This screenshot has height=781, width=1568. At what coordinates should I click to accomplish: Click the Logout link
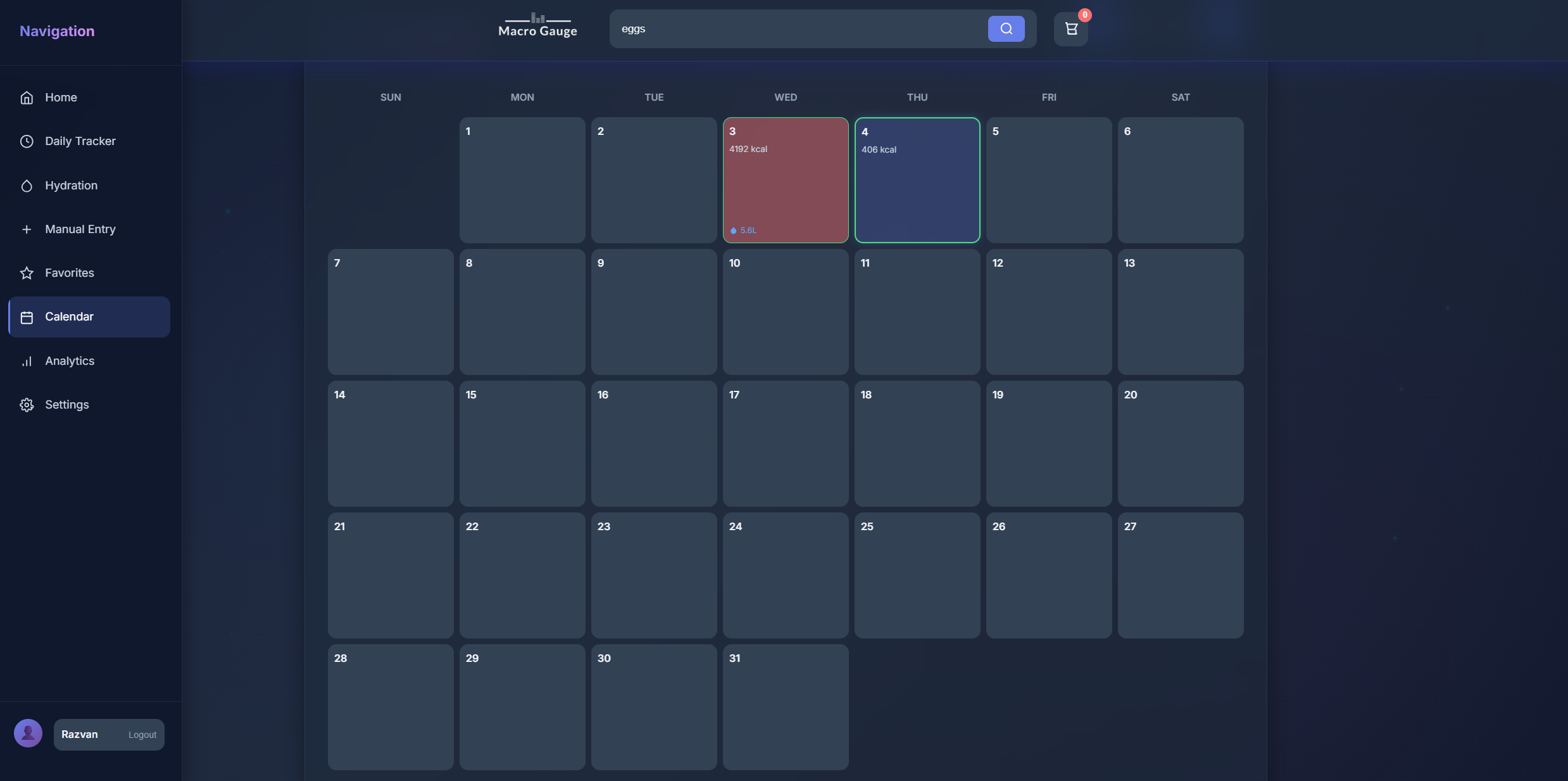(x=142, y=735)
